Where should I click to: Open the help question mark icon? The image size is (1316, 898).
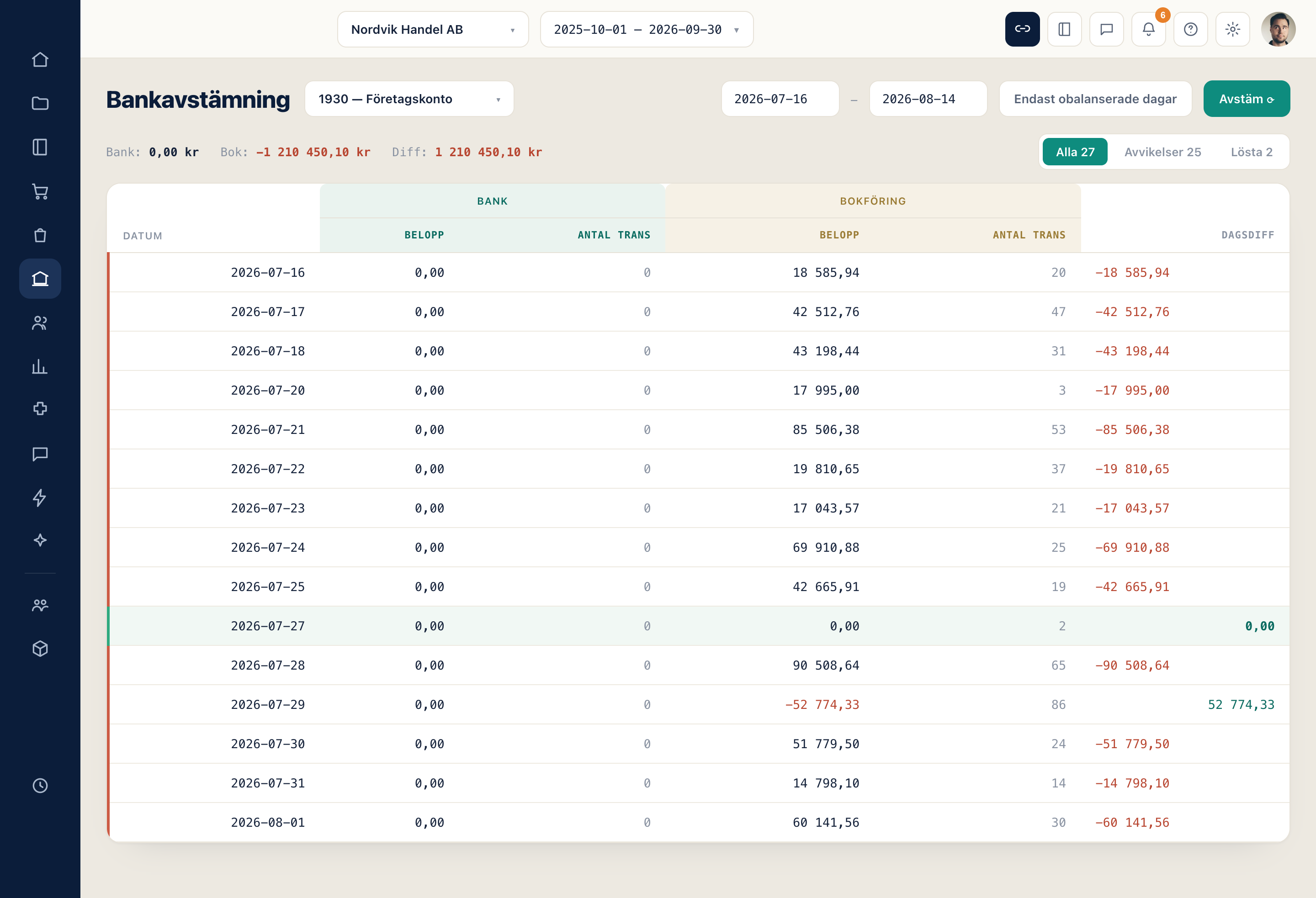(x=1191, y=29)
